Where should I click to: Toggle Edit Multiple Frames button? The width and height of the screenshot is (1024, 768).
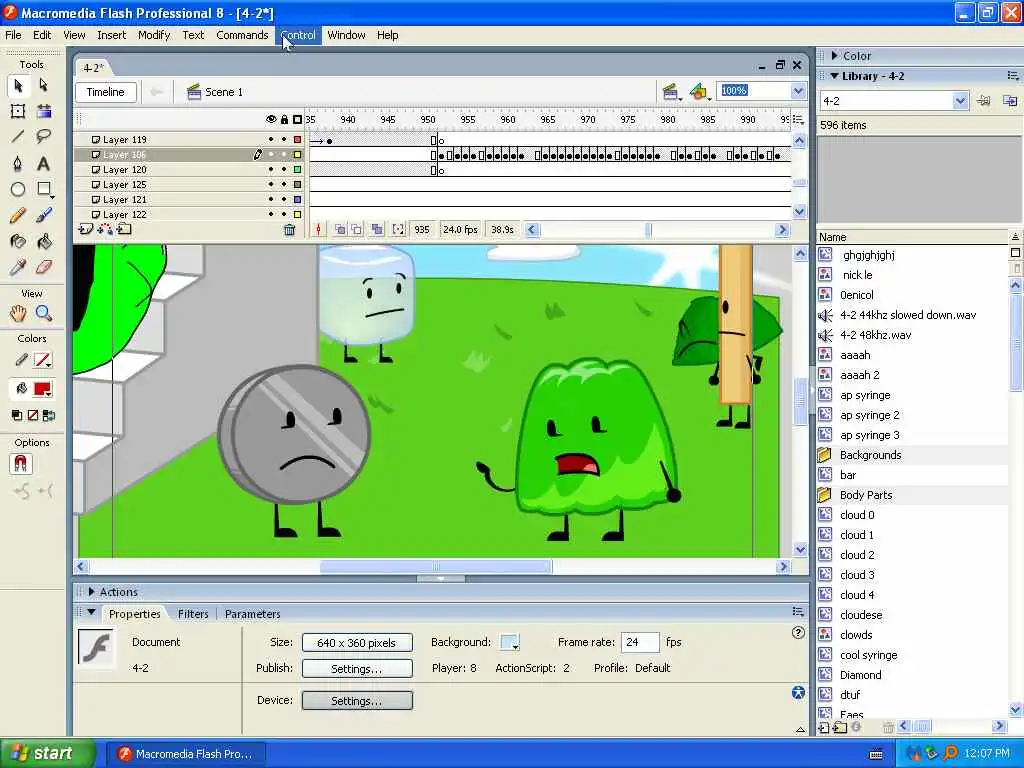tap(377, 229)
